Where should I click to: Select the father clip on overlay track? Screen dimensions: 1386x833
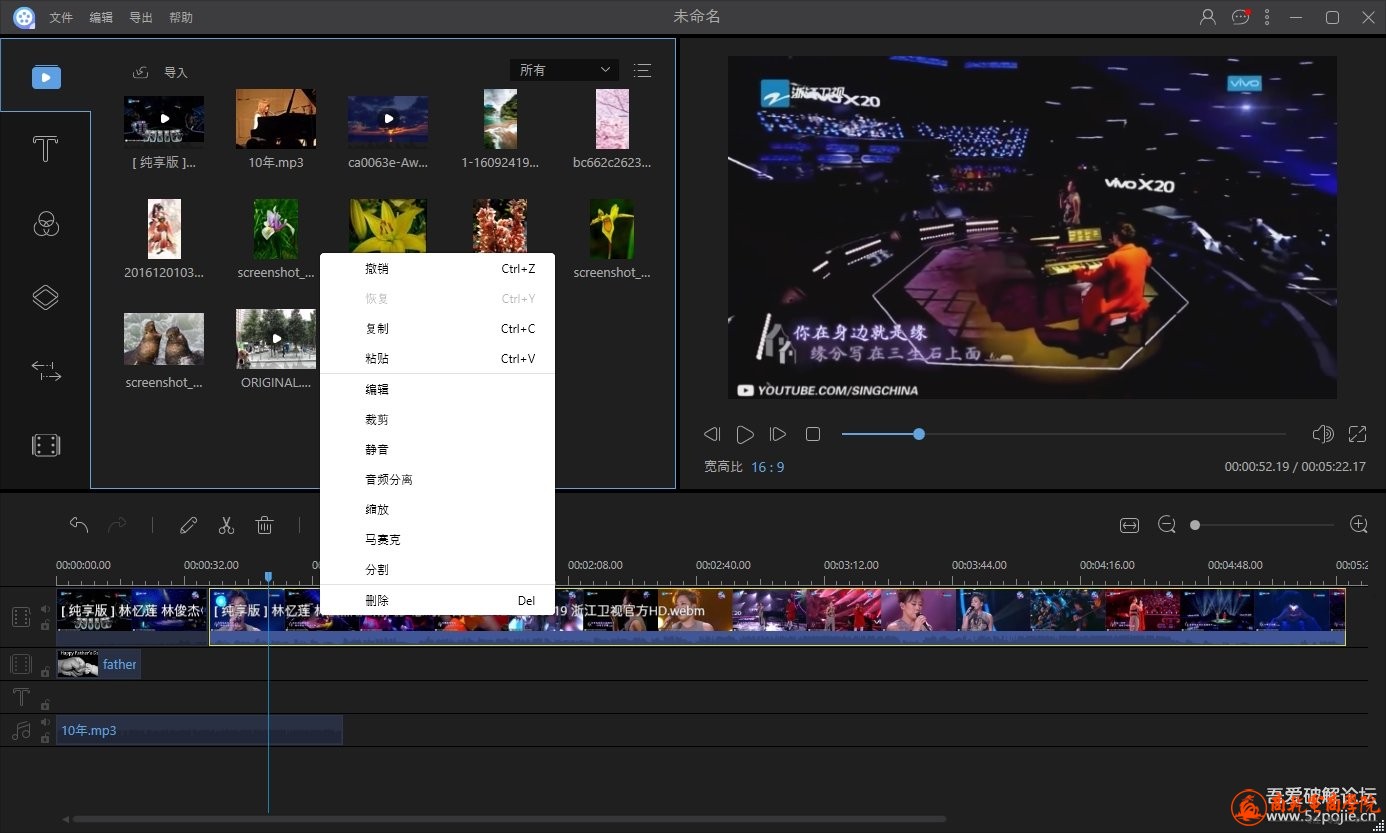(x=98, y=664)
